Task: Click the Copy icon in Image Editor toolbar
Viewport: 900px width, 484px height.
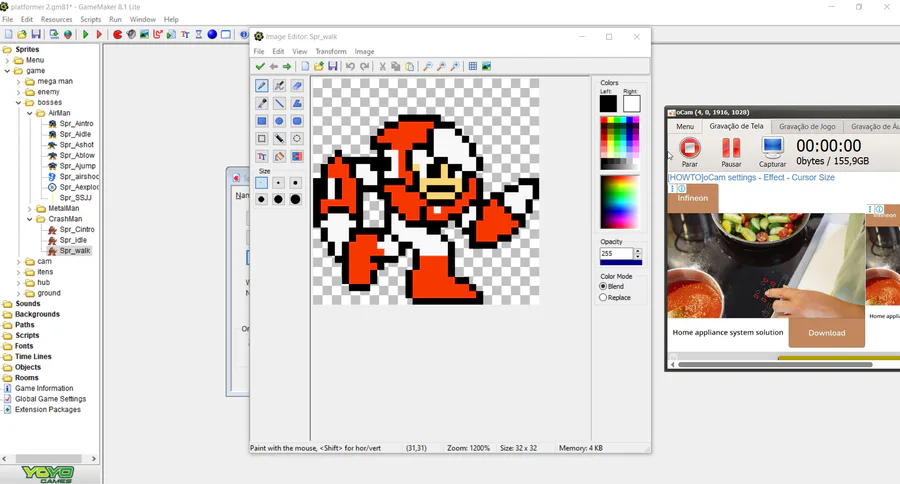Action: [395, 67]
